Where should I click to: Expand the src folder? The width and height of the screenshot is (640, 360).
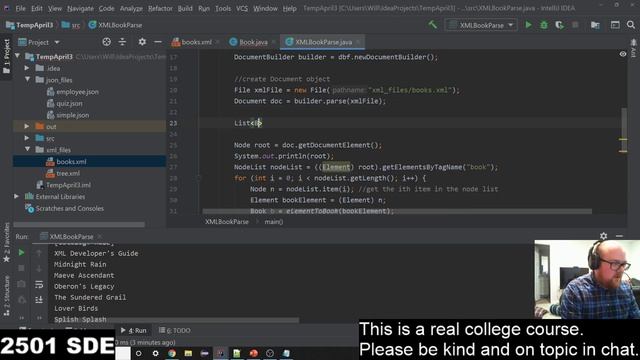[x=27, y=138]
